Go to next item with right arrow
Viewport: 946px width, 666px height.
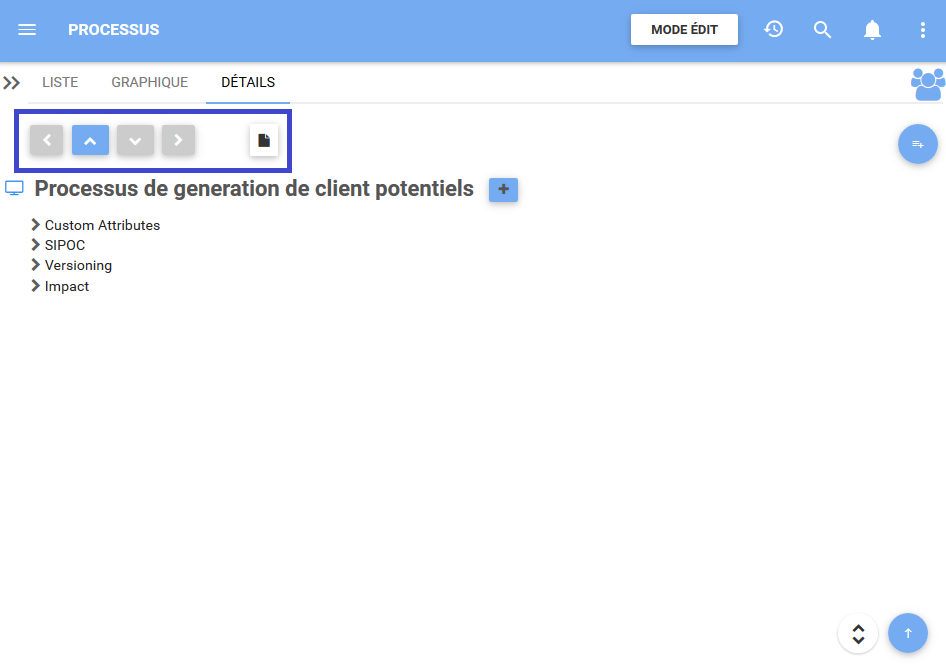[178, 141]
